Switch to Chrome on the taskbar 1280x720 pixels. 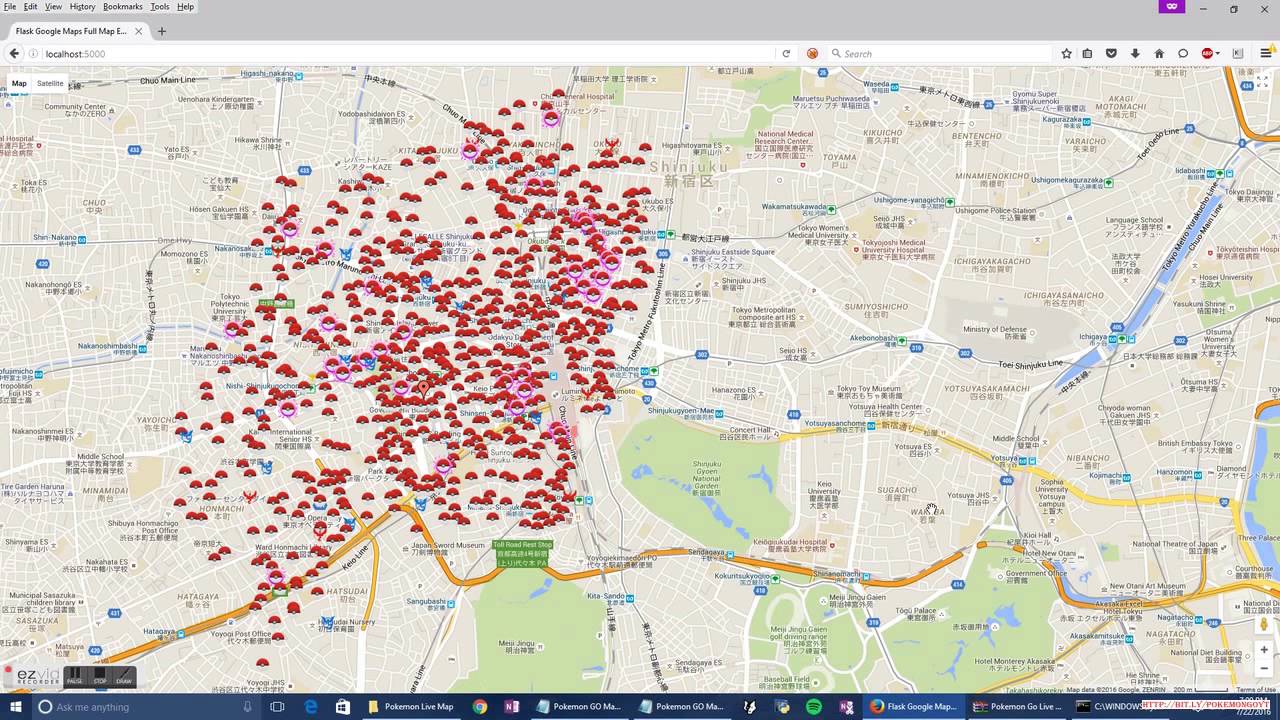[x=480, y=707]
